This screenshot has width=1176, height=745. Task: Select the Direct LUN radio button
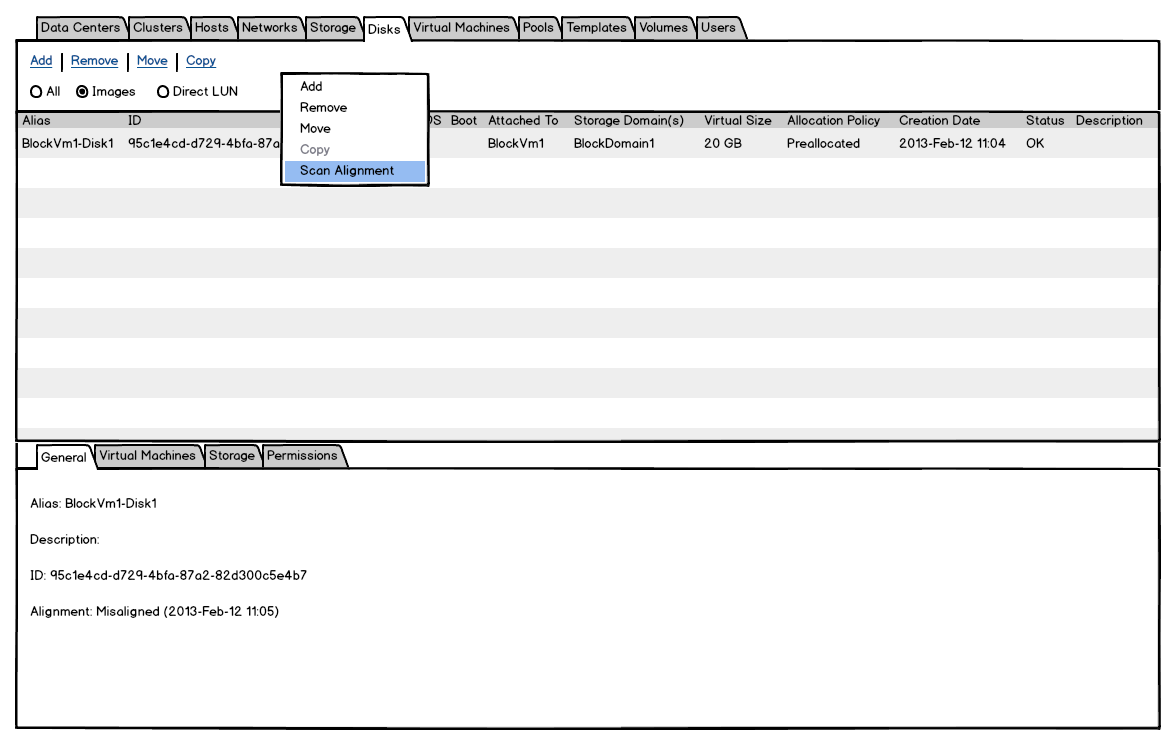pyautogui.click(x=162, y=92)
